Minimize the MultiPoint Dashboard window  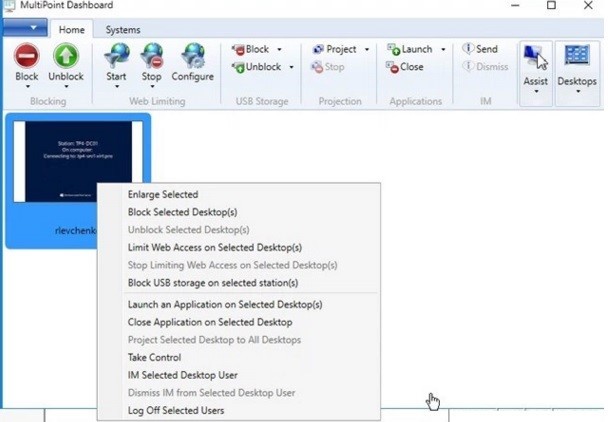[x=515, y=5]
